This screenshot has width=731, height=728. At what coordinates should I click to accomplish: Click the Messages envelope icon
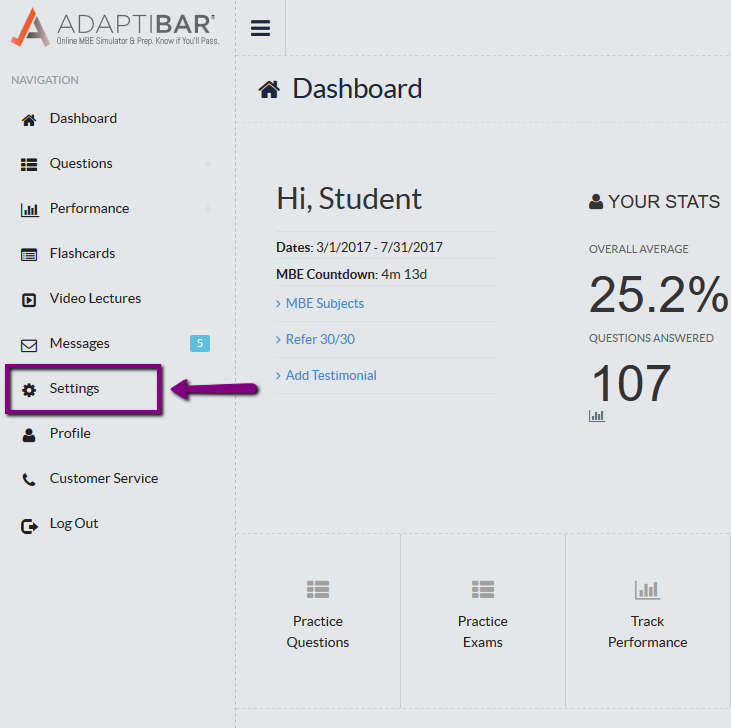29,344
